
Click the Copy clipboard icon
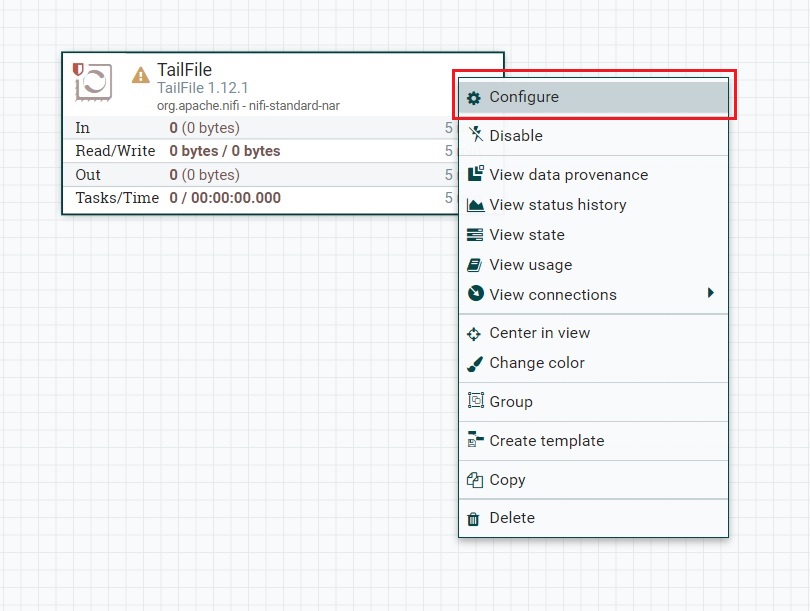pos(475,480)
